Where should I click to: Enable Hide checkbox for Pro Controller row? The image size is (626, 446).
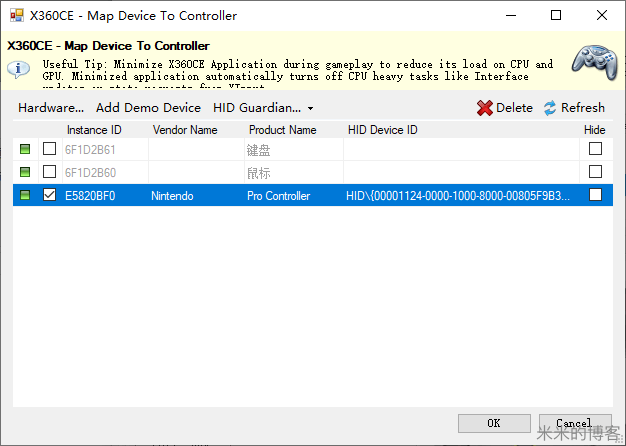click(x=595, y=196)
